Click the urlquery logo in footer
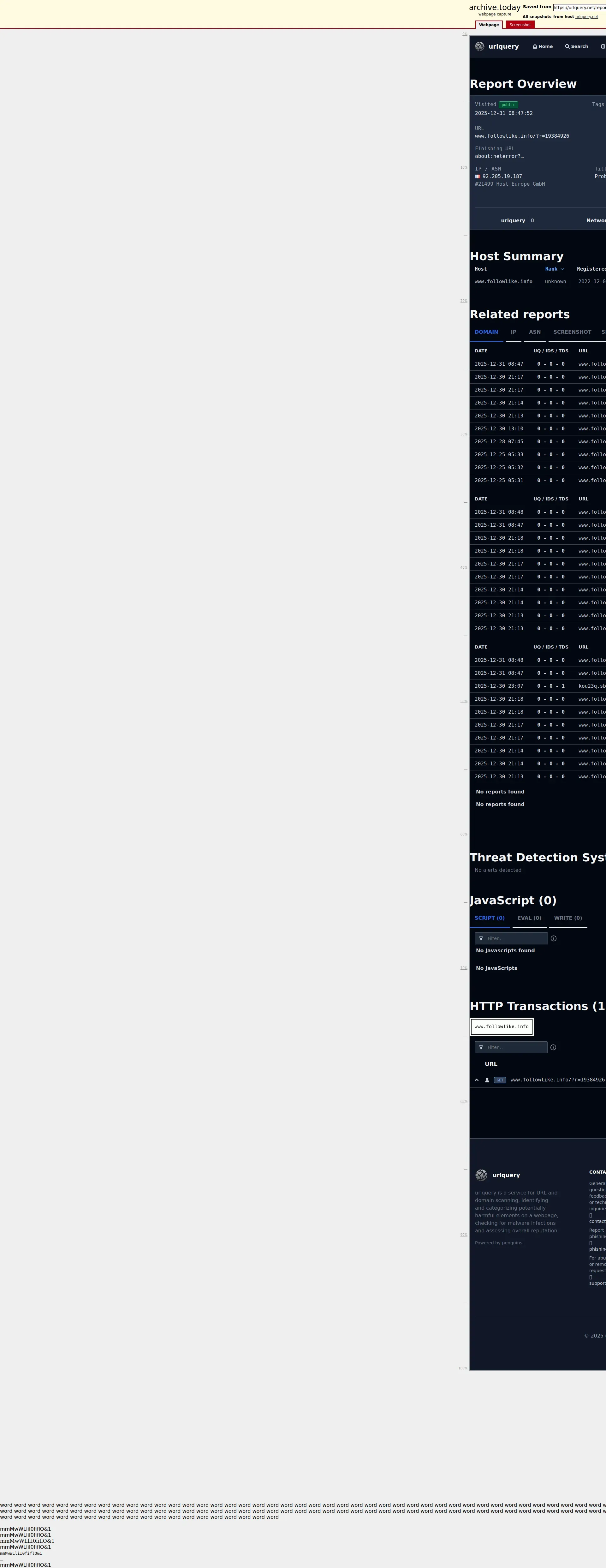 [481, 1175]
